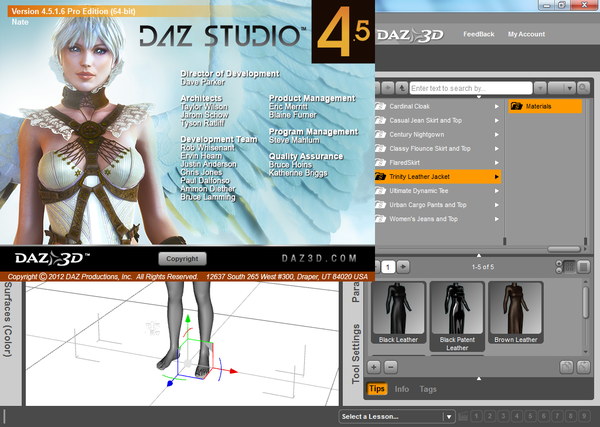Click the last document icon, bottom right
Image resolution: width=600 pixels, height=427 pixels.
pyautogui.click(x=583, y=367)
